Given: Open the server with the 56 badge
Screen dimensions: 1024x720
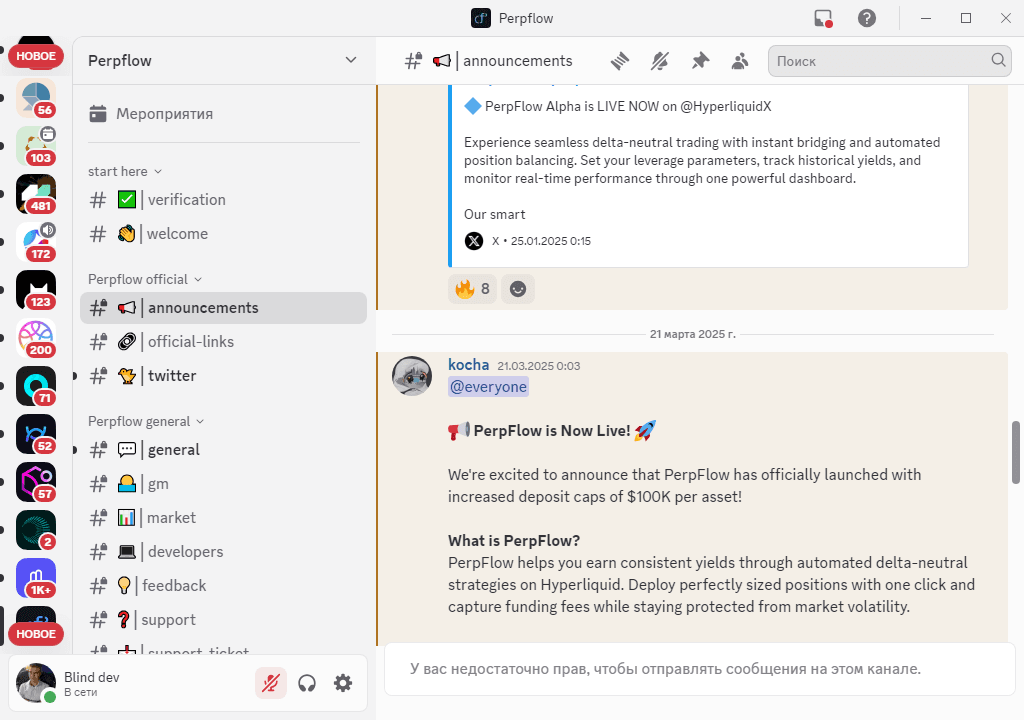Looking at the screenshot, I should click(36, 98).
